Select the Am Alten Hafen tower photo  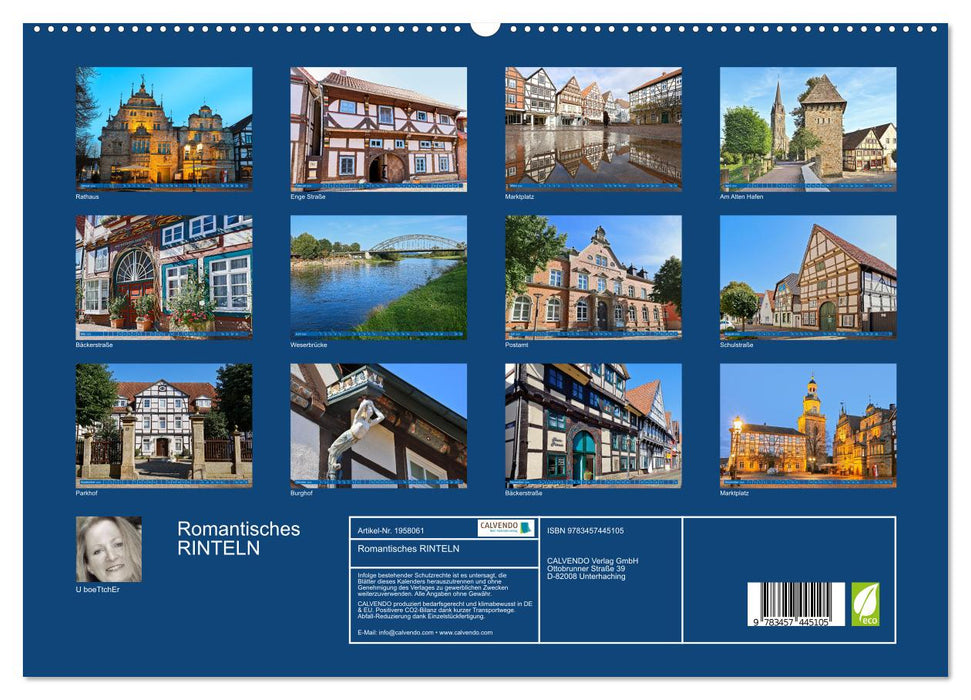[x=810, y=128]
